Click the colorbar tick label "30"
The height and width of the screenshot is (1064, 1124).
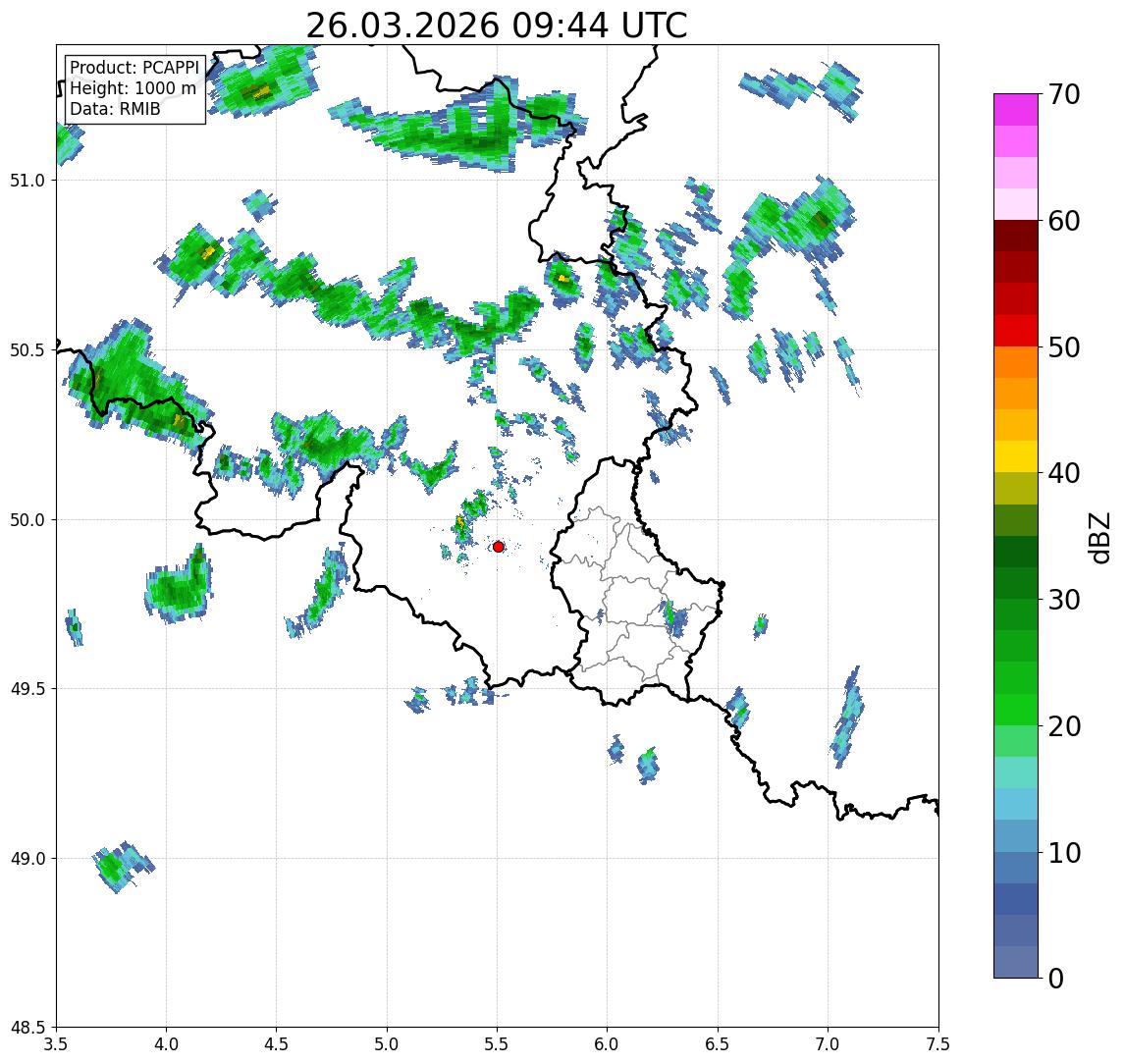[x=1062, y=600]
